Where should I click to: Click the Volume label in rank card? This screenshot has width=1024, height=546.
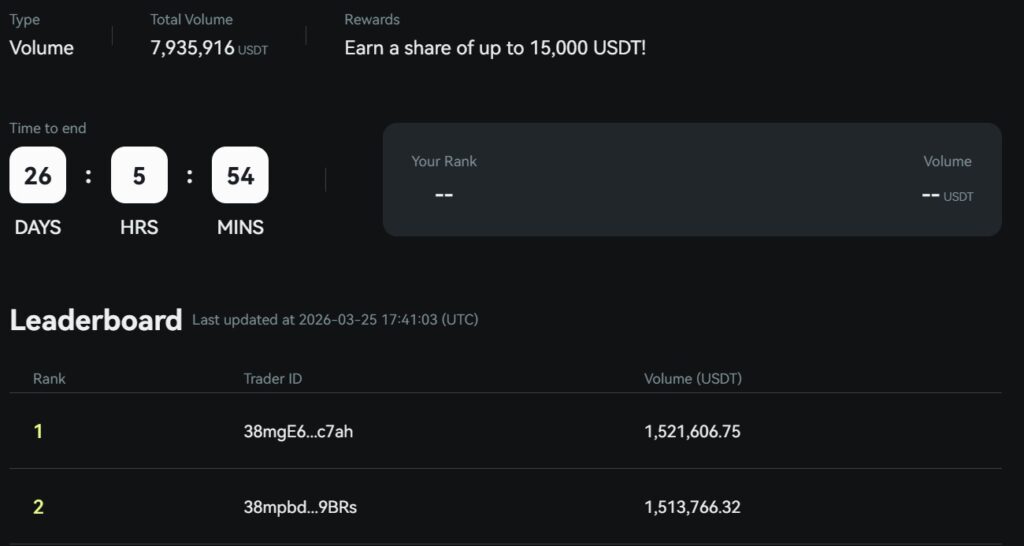(947, 161)
